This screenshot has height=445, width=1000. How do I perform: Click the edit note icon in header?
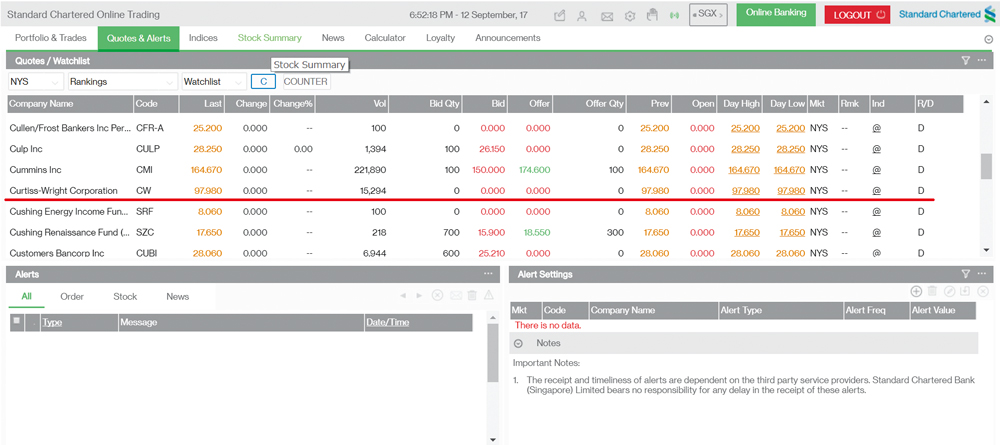pos(559,16)
